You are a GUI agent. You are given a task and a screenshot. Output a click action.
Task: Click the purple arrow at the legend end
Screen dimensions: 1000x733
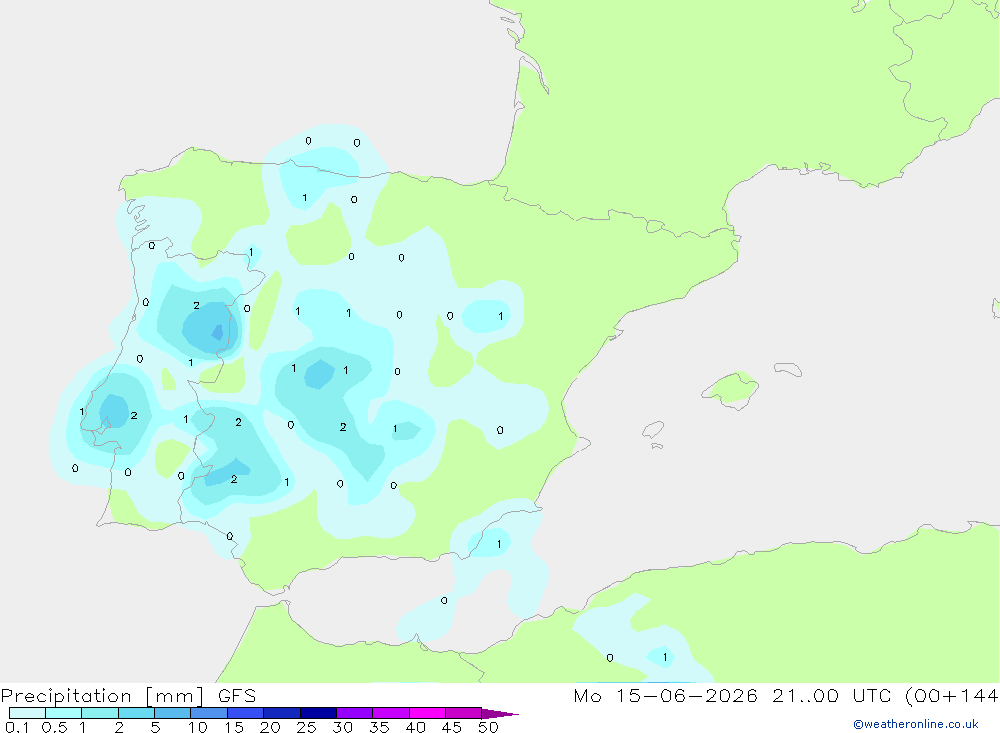coord(500,713)
